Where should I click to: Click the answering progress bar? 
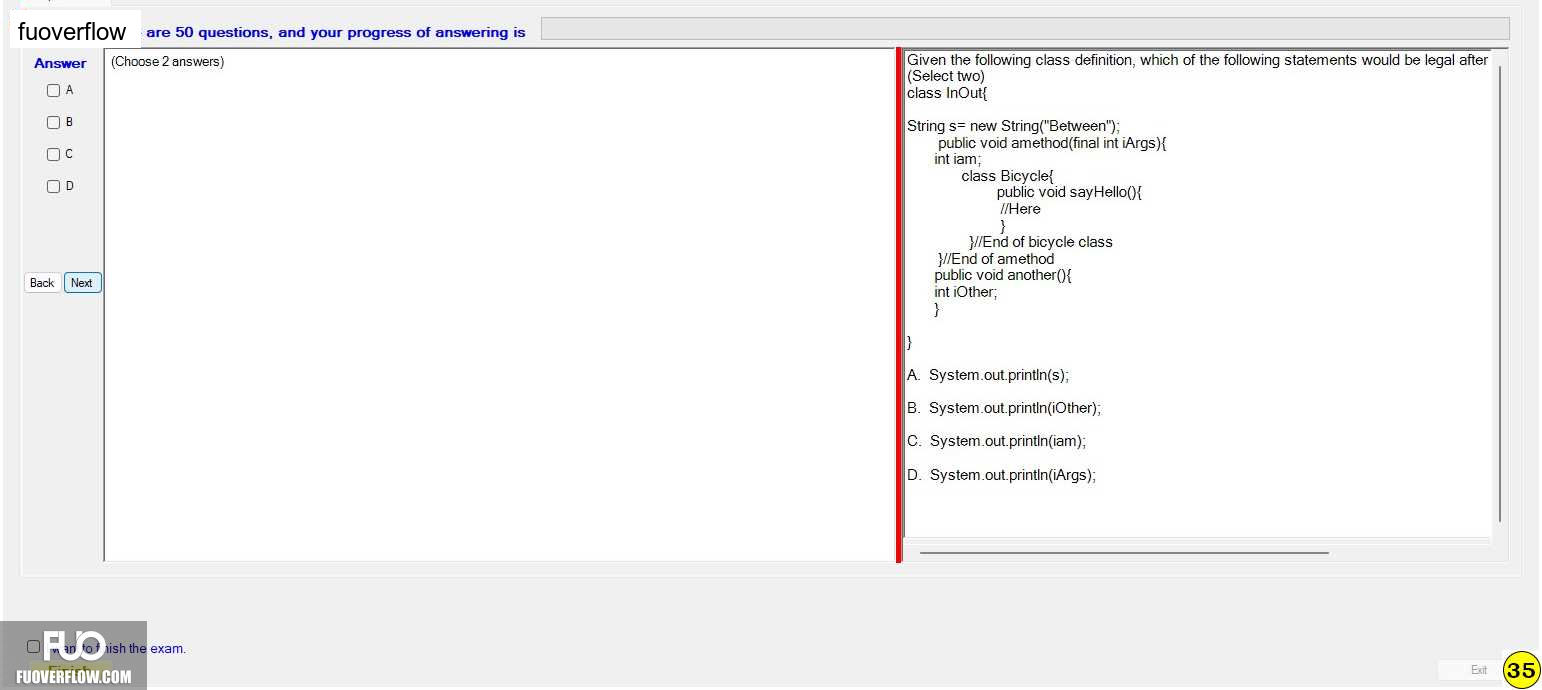(1025, 29)
